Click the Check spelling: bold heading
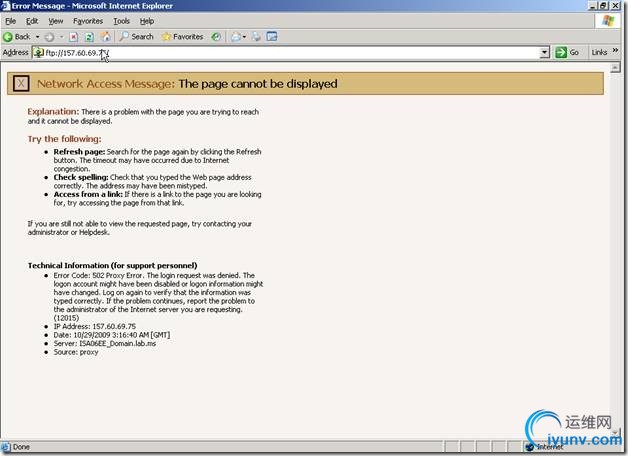Image resolution: width=628 pixels, height=456 pixels. 81,177
